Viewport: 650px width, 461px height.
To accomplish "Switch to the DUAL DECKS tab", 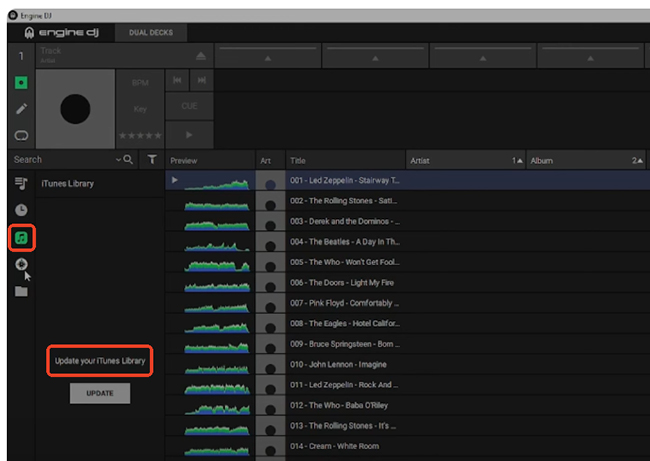I will tap(151, 32).
